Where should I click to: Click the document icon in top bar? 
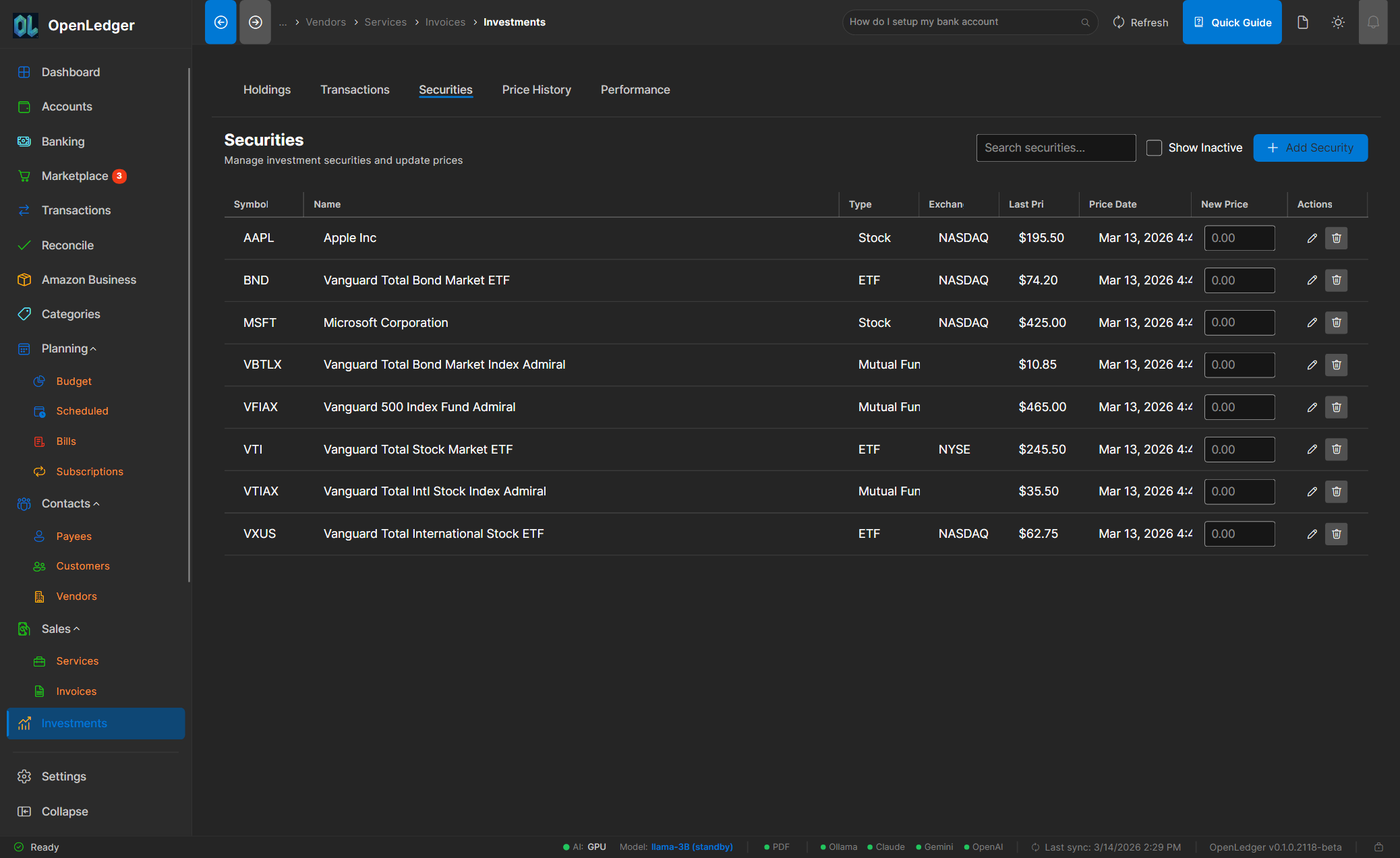[1302, 22]
